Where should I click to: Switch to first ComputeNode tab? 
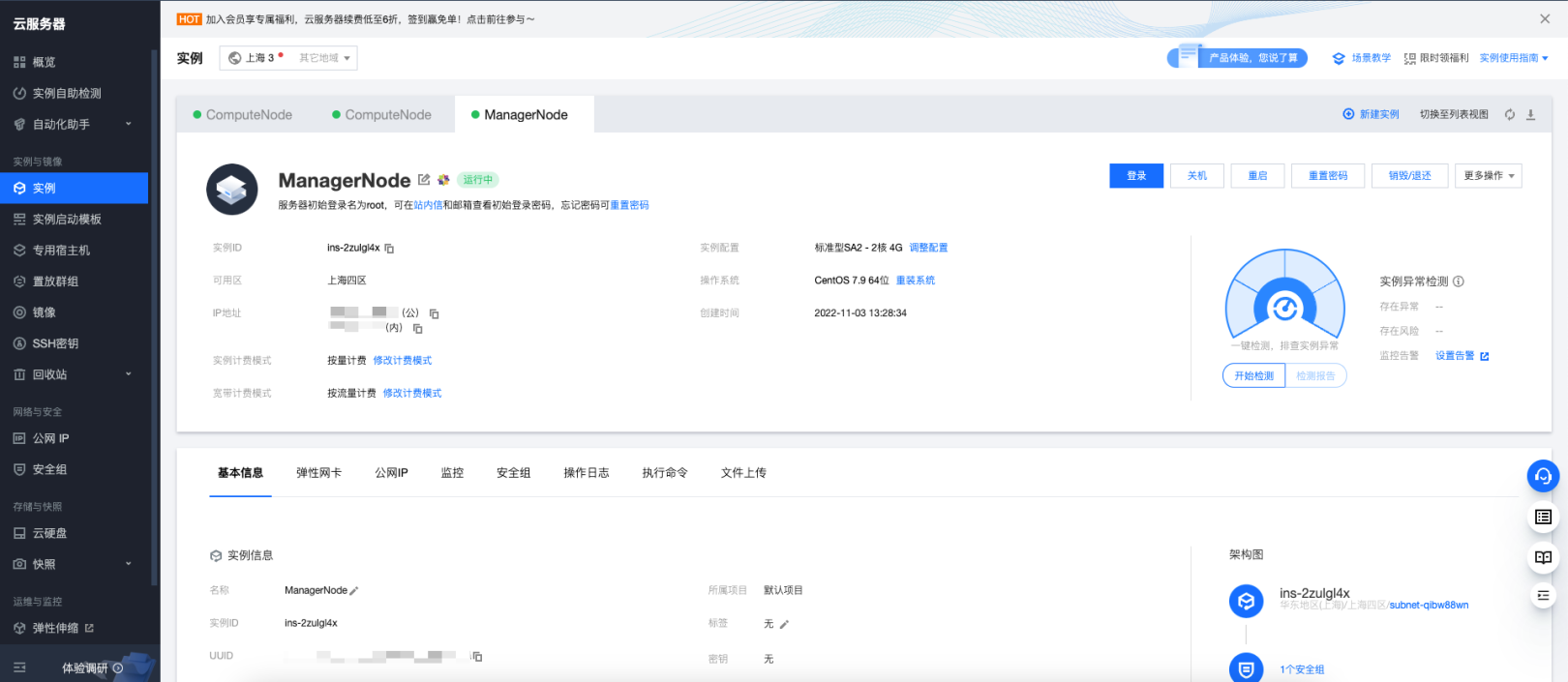point(243,114)
